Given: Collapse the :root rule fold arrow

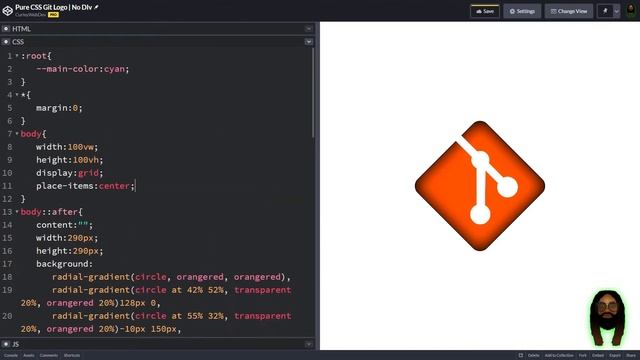Looking at the screenshot, I should point(17,56).
